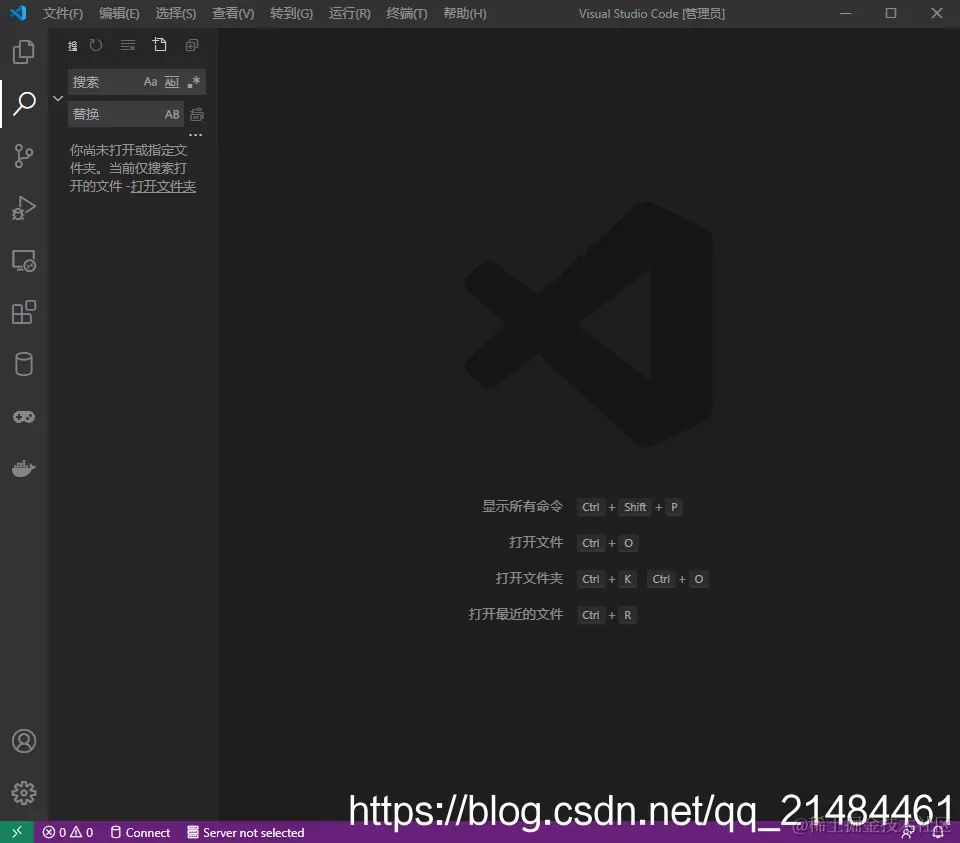This screenshot has height=843, width=960.
Task: Open the Run and Debug view
Action: 23,208
